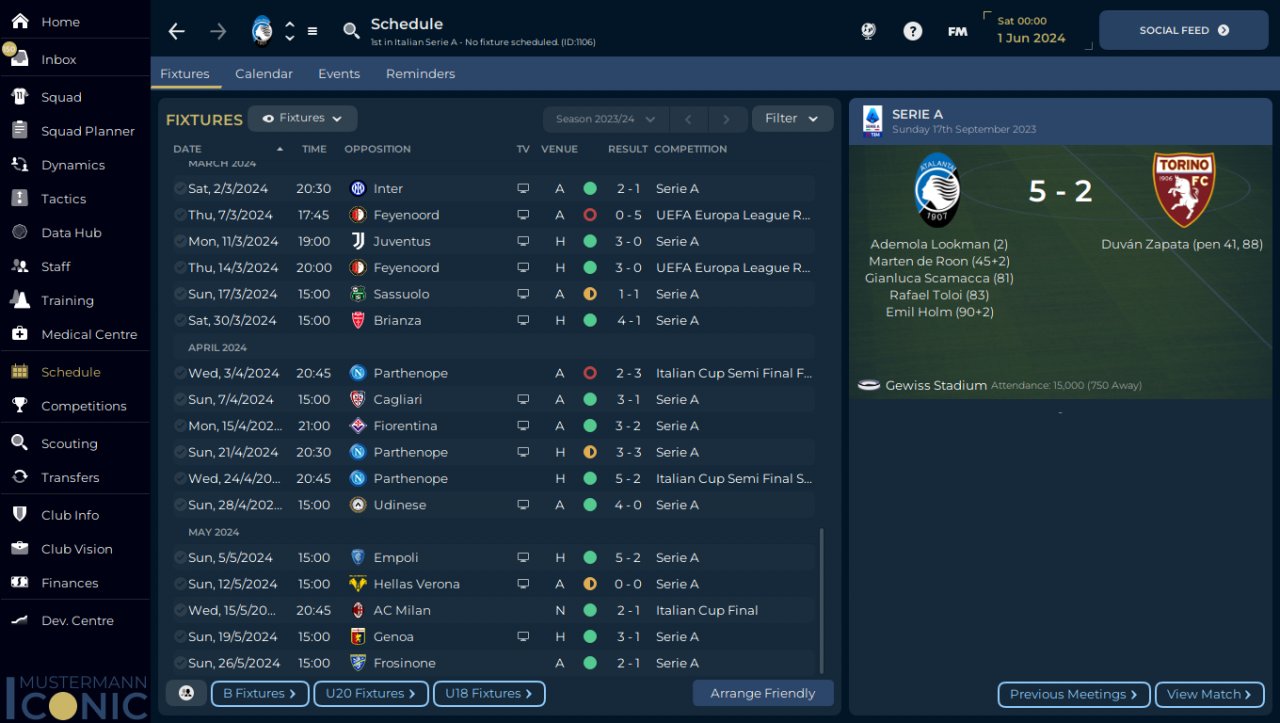Open the Dev. Centre icon
The height and width of the screenshot is (723, 1280).
[x=19, y=620]
